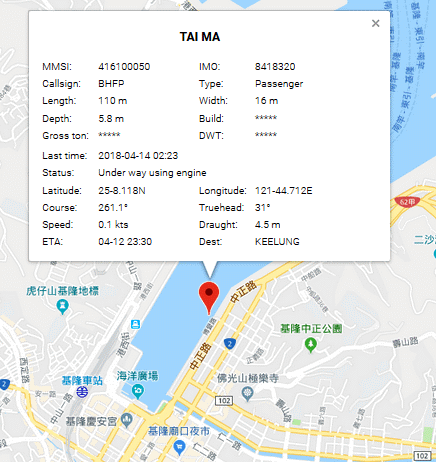Select the 佛光山極樂寺 temple pin
The image size is (436, 462).
point(247,394)
